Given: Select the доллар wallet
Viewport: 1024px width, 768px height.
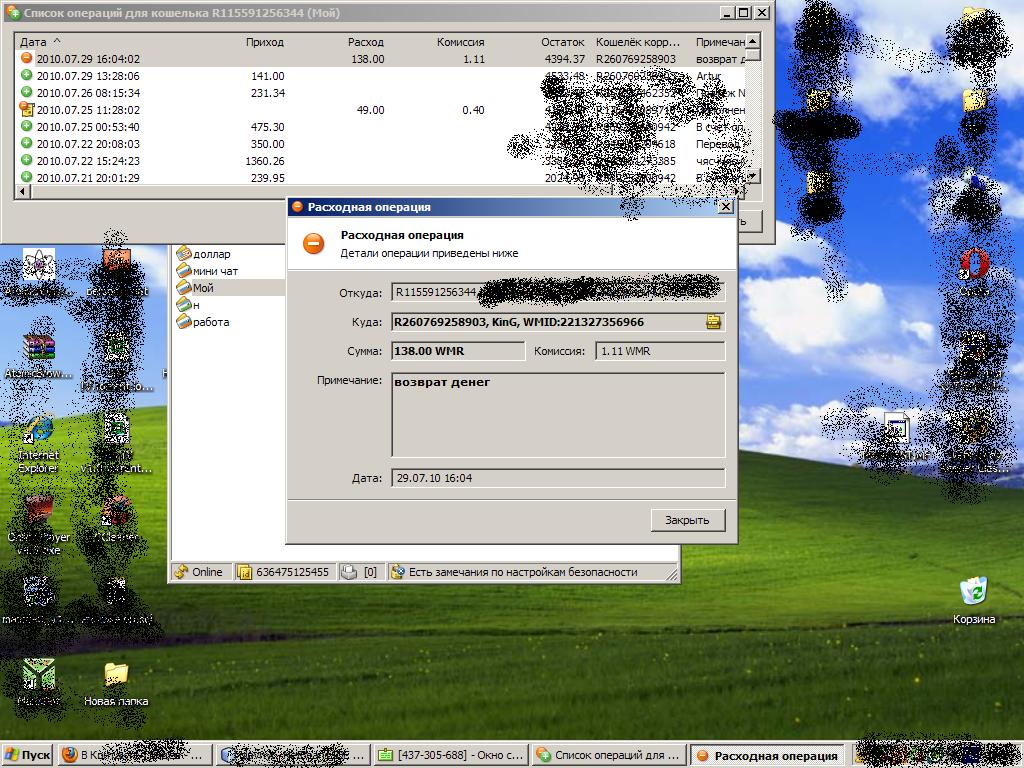Looking at the screenshot, I should [x=212, y=254].
